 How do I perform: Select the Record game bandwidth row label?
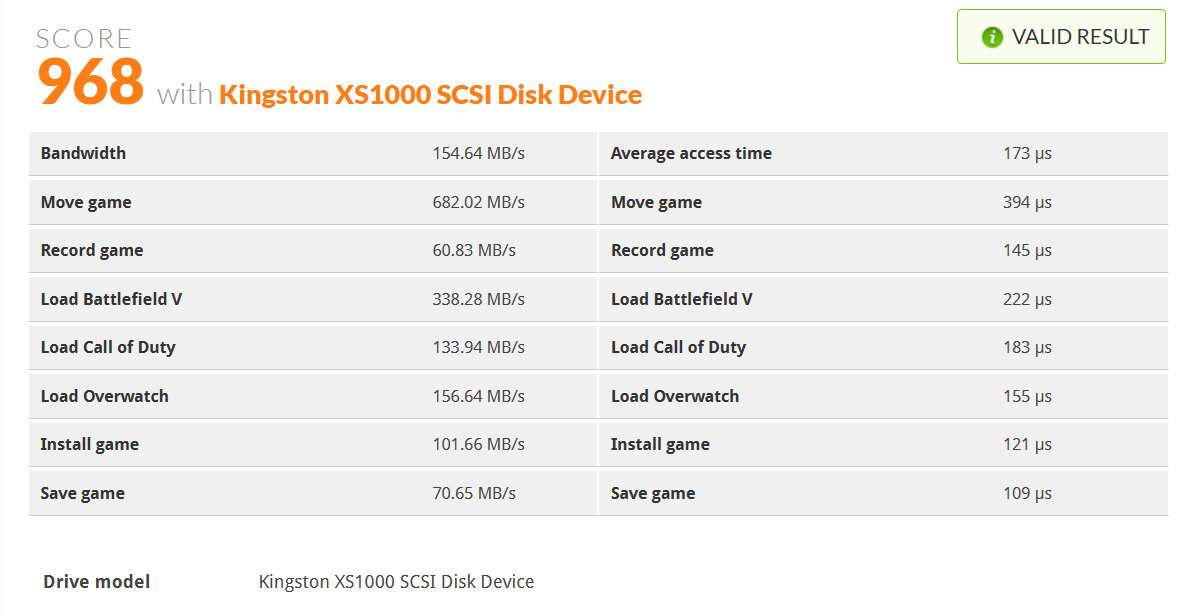[x=92, y=251]
